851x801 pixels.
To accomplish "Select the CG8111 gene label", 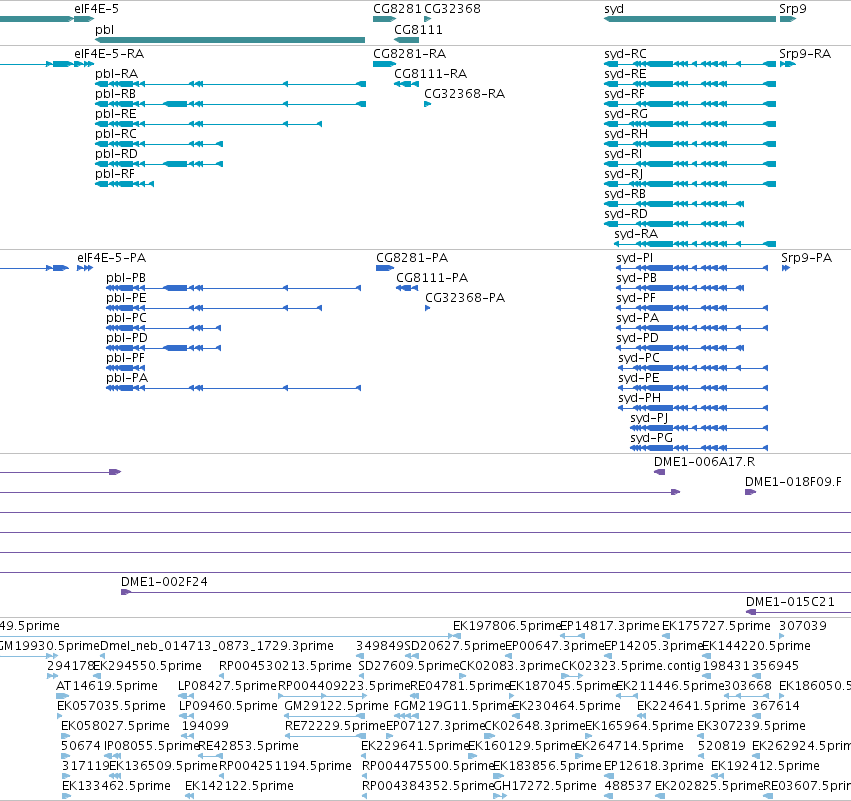I will click(x=418, y=30).
